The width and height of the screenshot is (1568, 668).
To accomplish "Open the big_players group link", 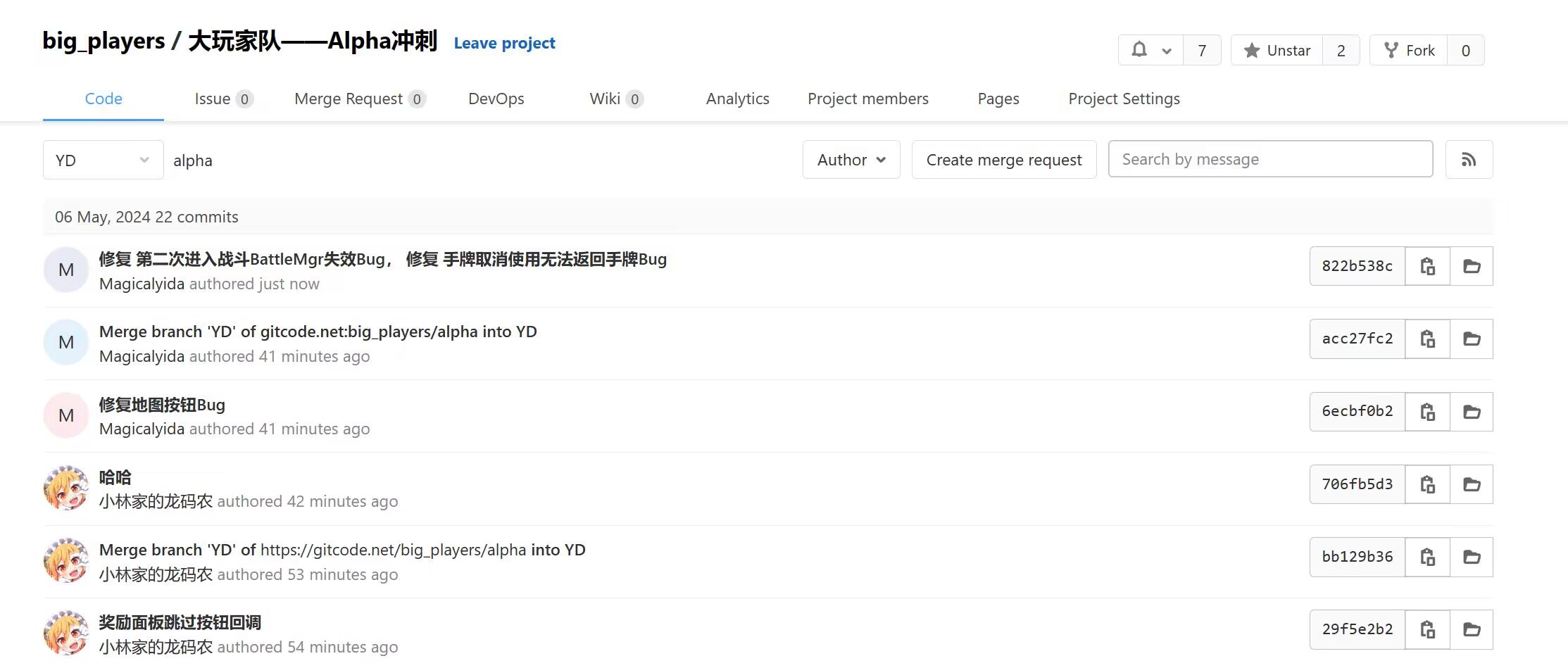I will [104, 41].
